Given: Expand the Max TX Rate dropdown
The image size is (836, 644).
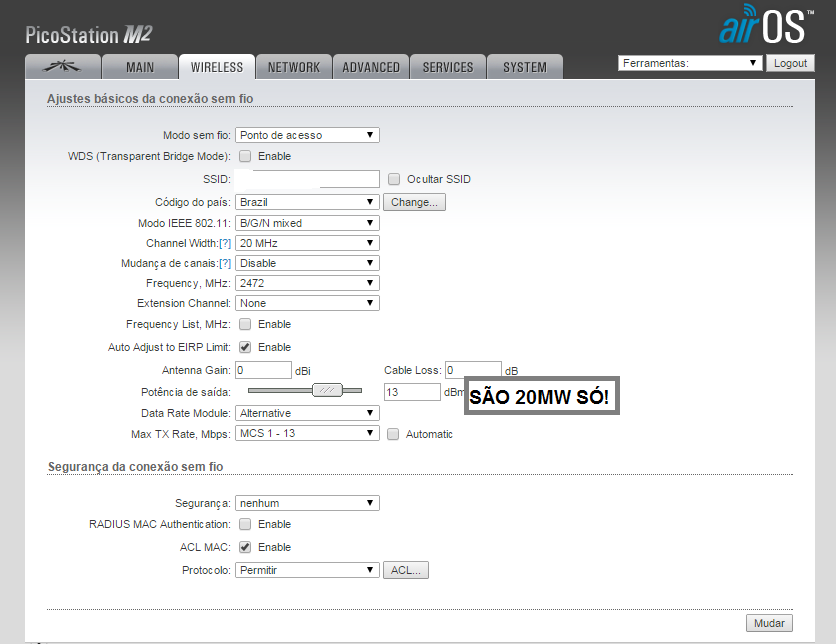Looking at the screenshot, I should (307, 433).
